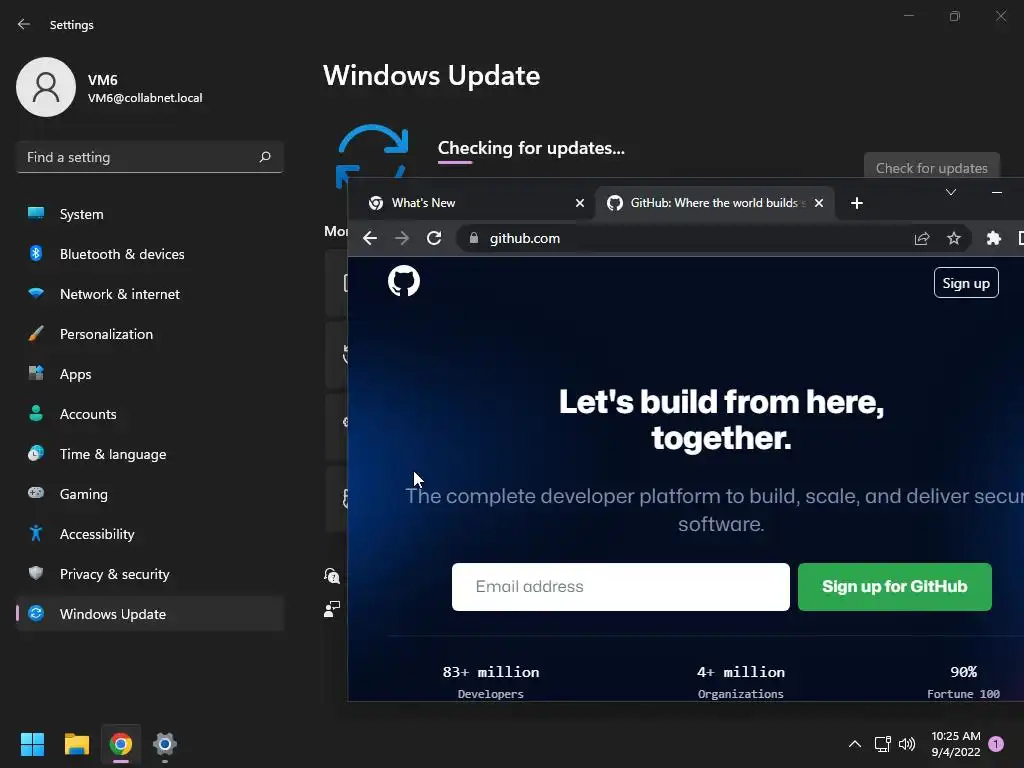
Task: Open the clock showing 10:25 AM
Action: click(955, 744)
